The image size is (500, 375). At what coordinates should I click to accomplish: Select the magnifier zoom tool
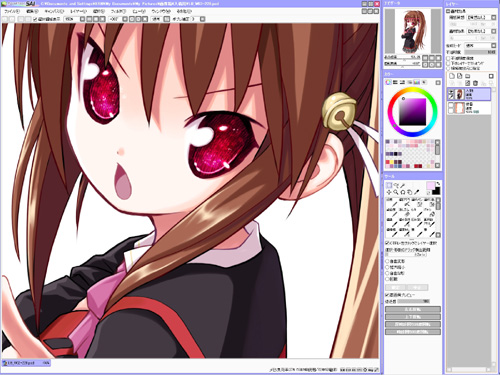396,192
